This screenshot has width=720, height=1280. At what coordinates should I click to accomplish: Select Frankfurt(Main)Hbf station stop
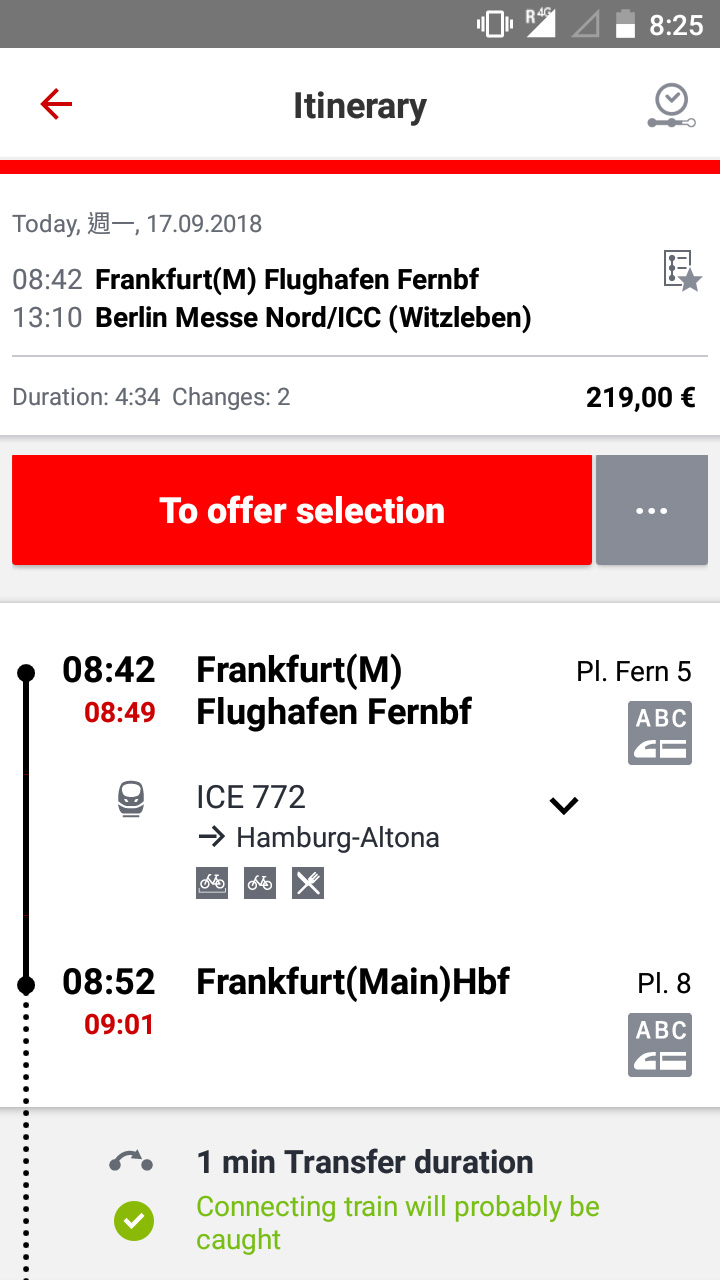pyautogui.click(x=352, y=982)
